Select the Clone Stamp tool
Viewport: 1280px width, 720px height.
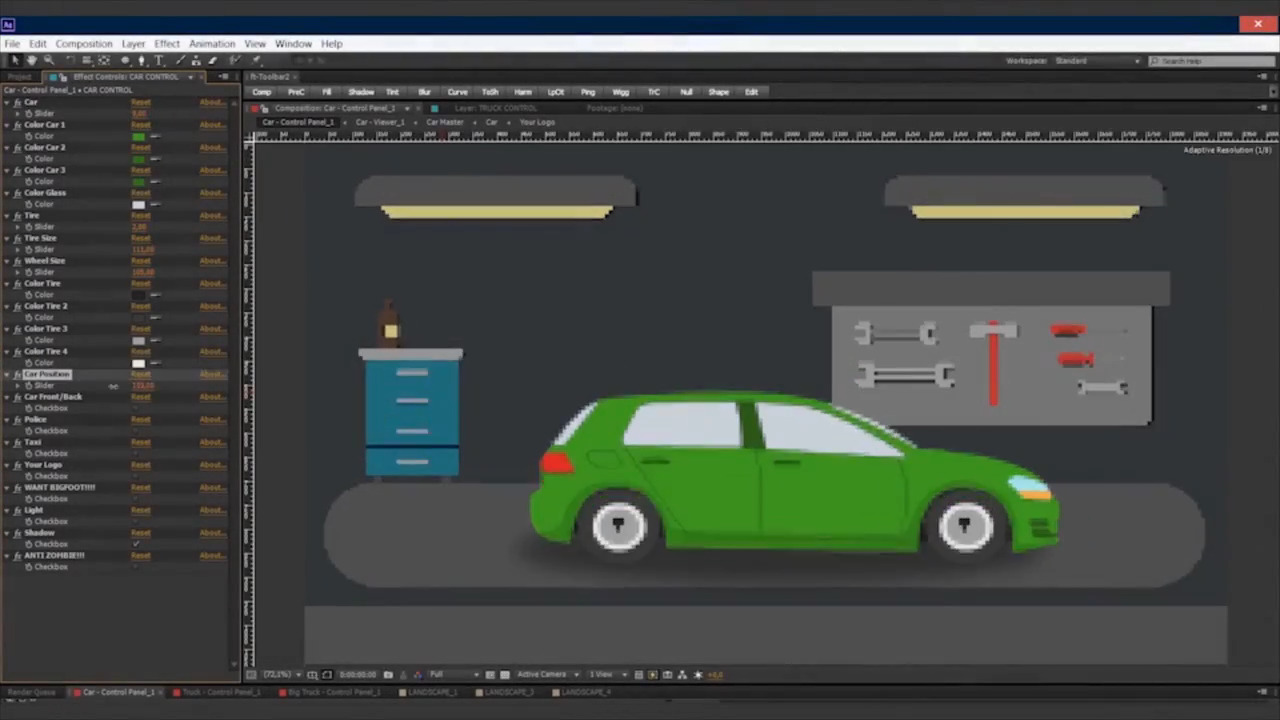pos(196,60)
